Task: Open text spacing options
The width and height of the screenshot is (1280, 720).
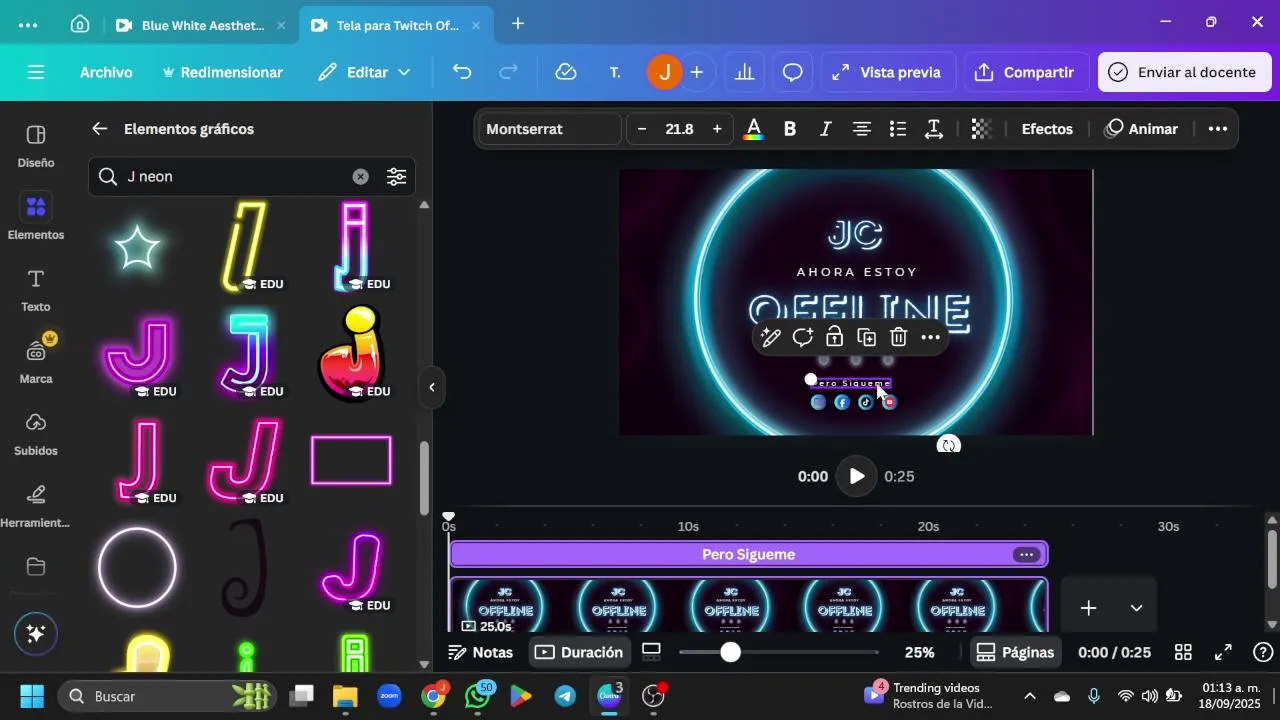Action: [x=934, y=129]
